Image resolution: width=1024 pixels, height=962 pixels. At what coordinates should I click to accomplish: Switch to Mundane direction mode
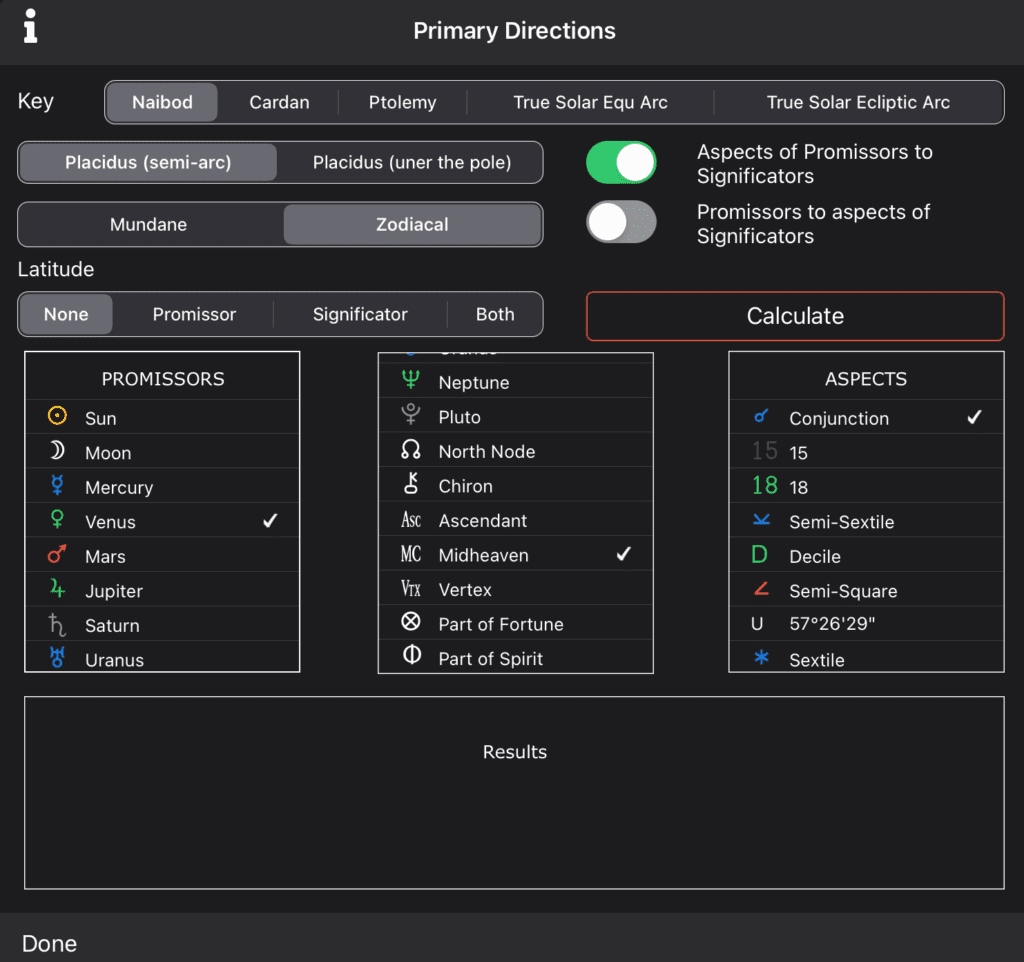[148, 224]
